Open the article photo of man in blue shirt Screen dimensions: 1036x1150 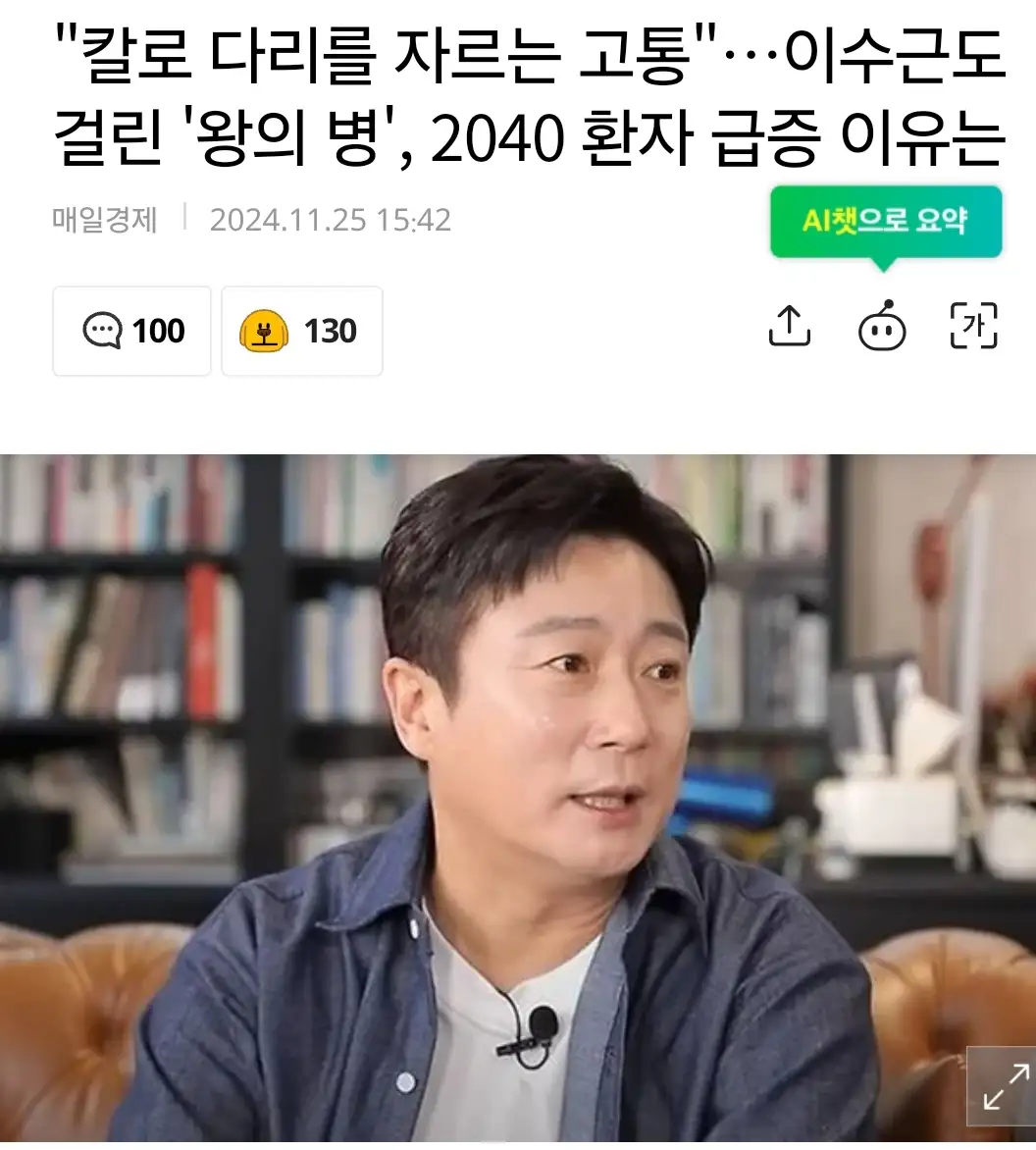[x=518, y=798]
